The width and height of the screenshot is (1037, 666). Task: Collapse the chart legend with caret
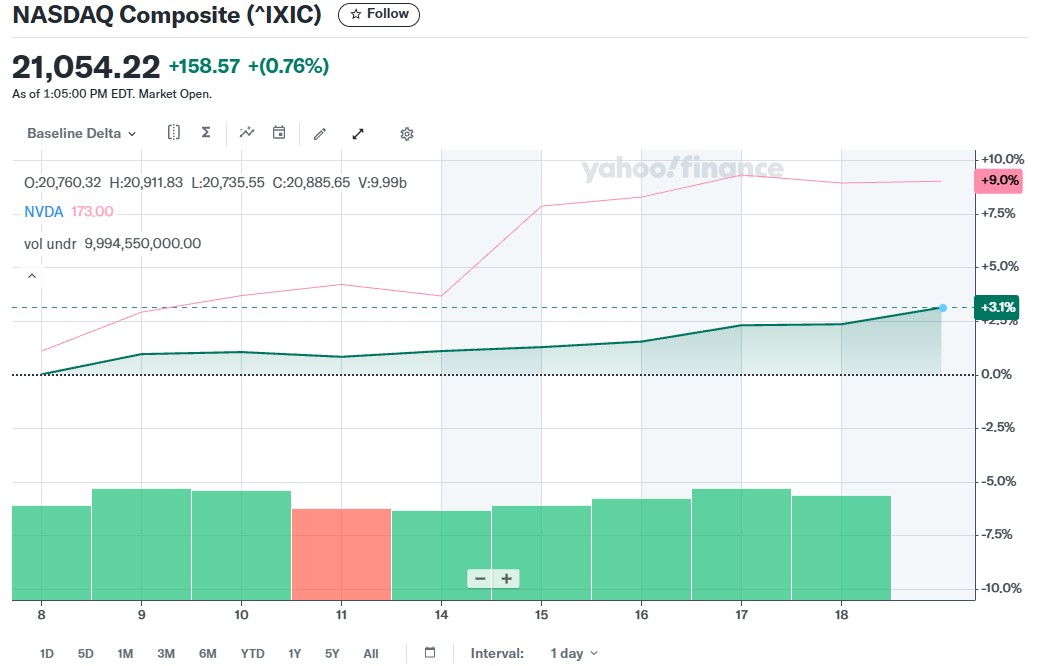32,276
